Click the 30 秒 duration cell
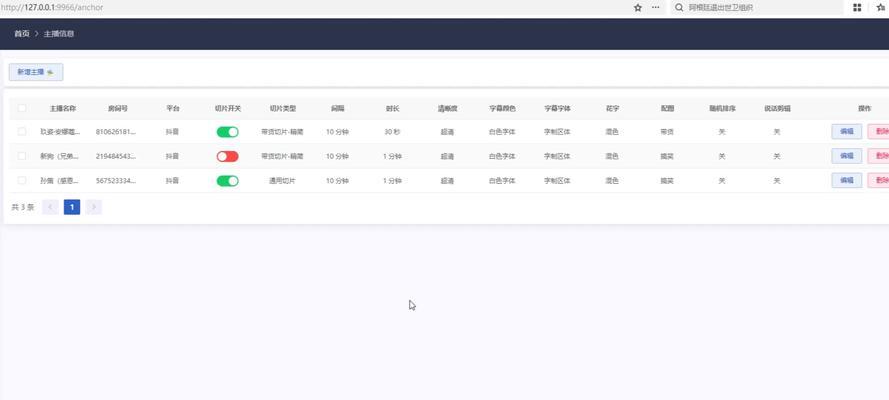Image resolution: width=889 pixels, height=400 pixels. [392, 132]
